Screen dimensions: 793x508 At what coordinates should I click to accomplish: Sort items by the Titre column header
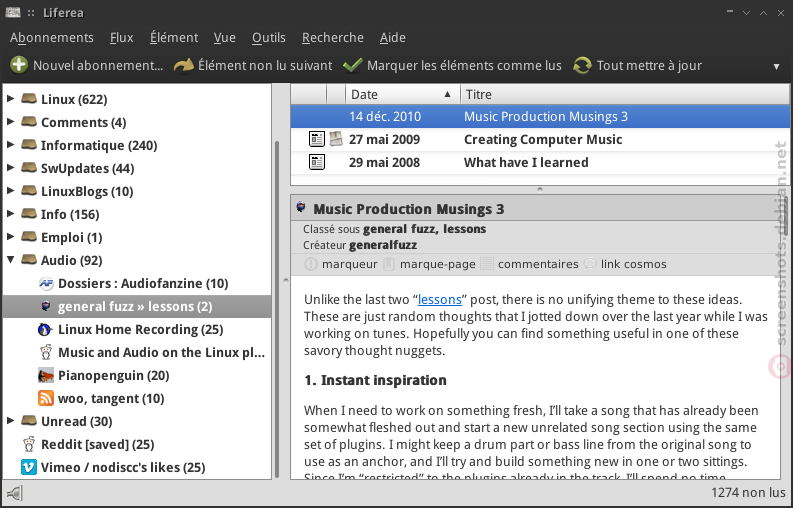[x=625, y=94]
